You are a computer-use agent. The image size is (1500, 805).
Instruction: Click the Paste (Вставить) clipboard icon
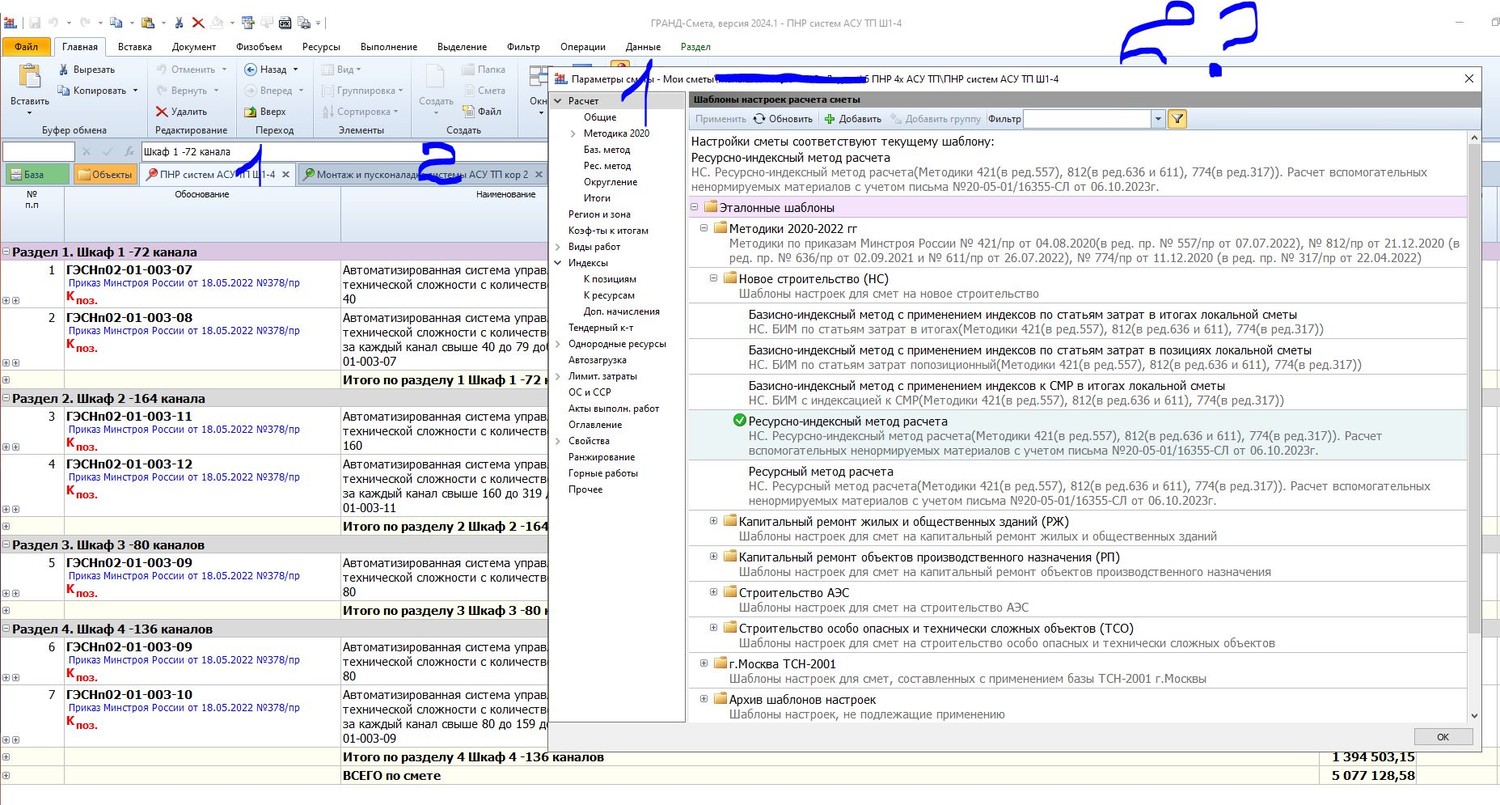coord(29,77)
